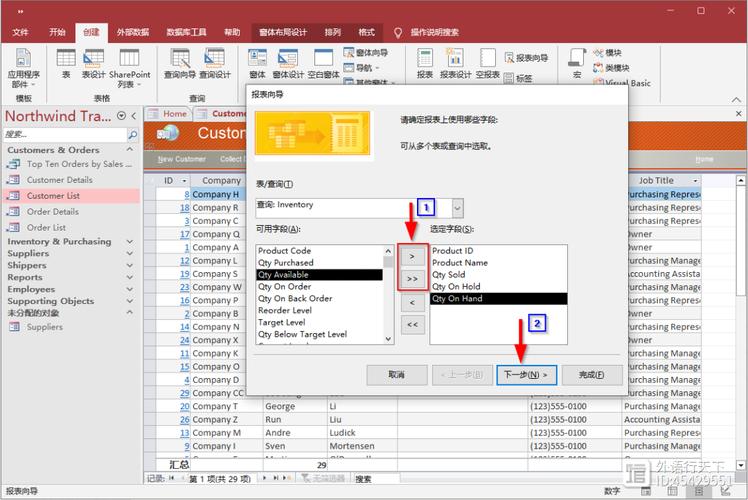Remove all fields with the << button
The image size is (748, 500).
[412, 324]
